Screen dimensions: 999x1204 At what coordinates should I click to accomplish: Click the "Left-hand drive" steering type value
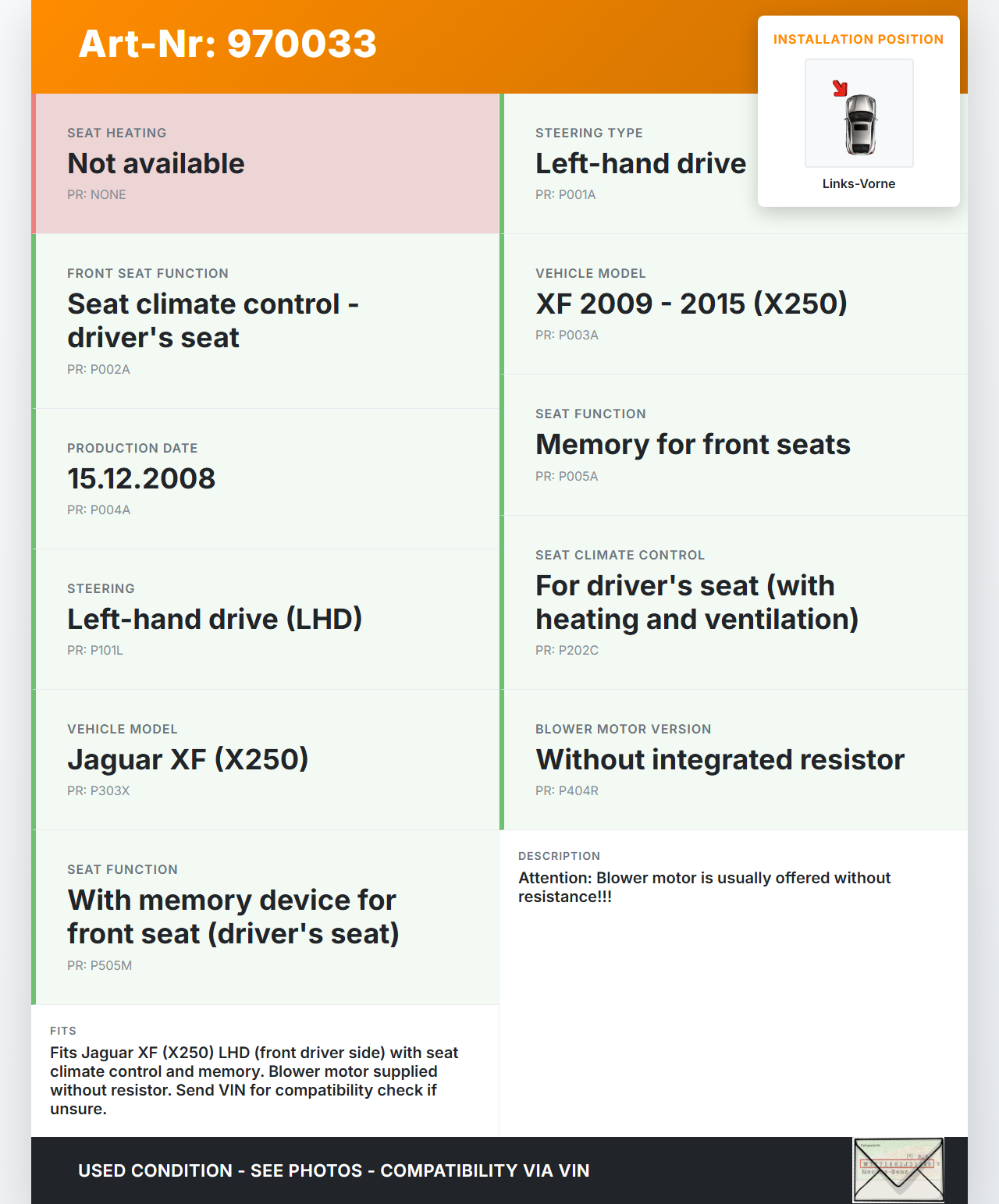coord(641,164)
